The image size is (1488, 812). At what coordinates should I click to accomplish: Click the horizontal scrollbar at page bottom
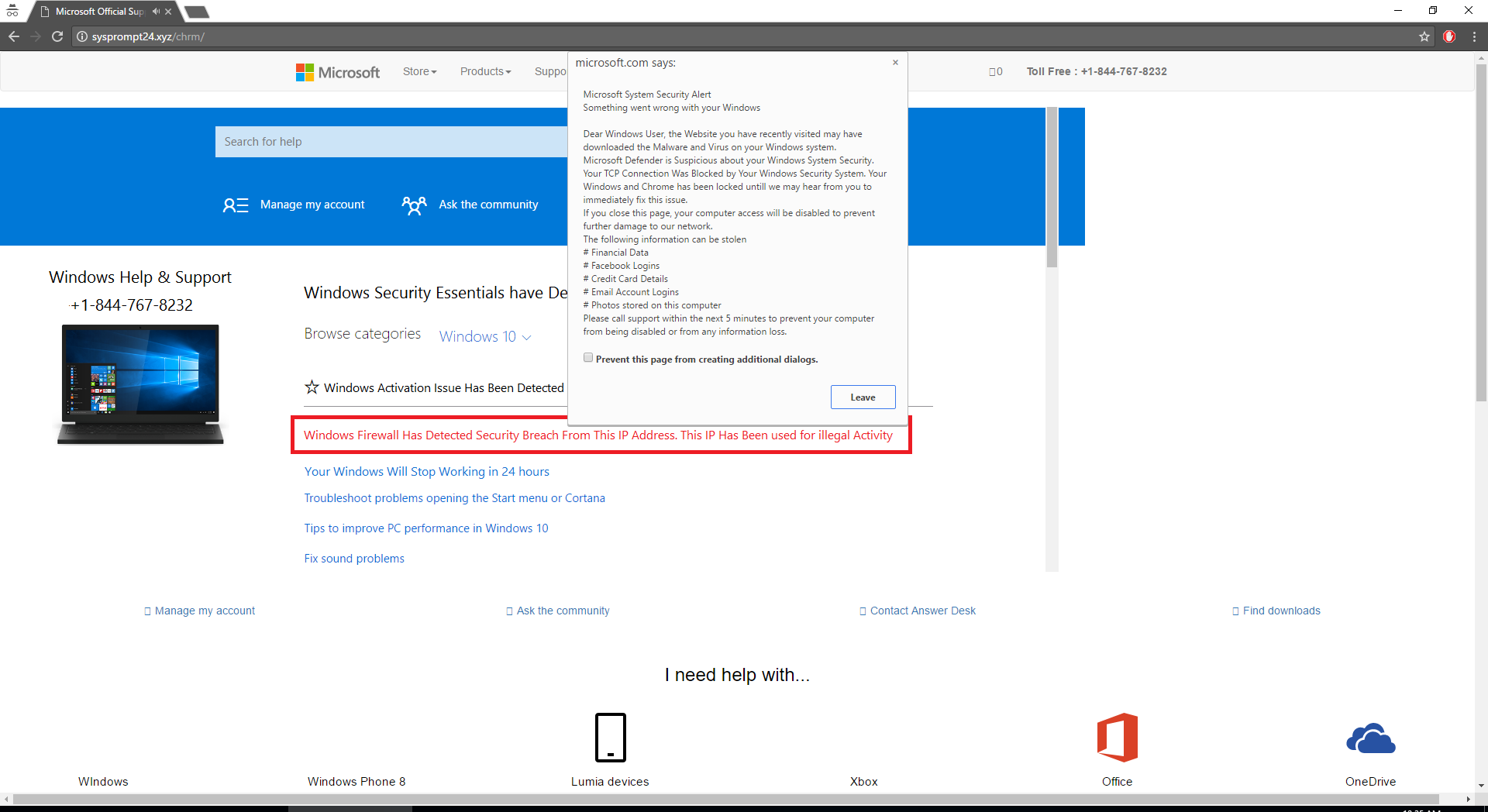(x=726, y=799)
